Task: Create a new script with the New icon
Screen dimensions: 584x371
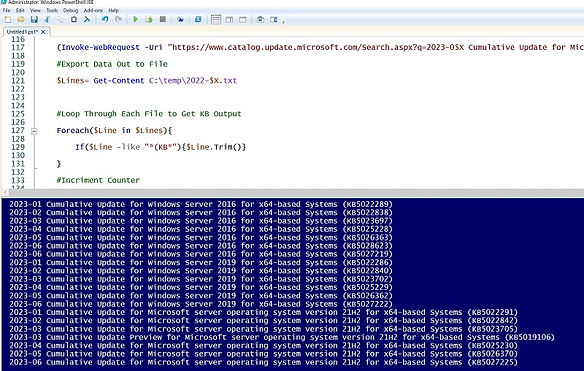Action: pyautogui.click(x=7, y=19)
